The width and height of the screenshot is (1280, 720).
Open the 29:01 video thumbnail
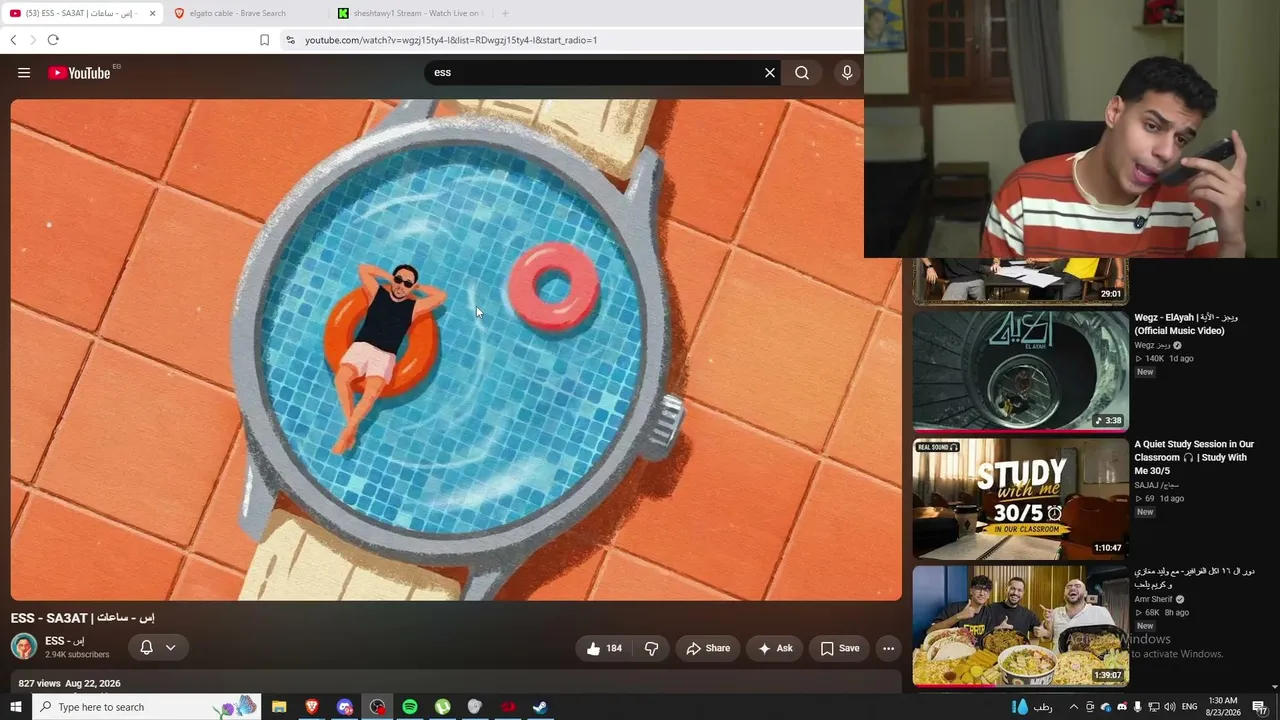(1020, 281)
